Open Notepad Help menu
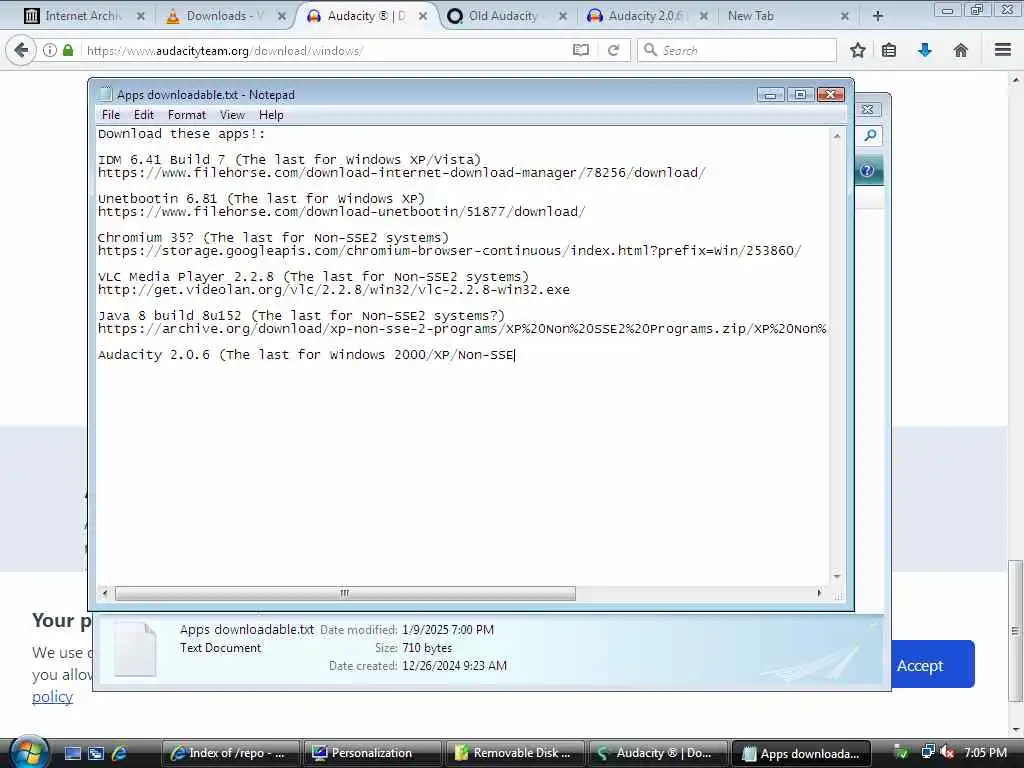1024x768 pixels. 271,115
